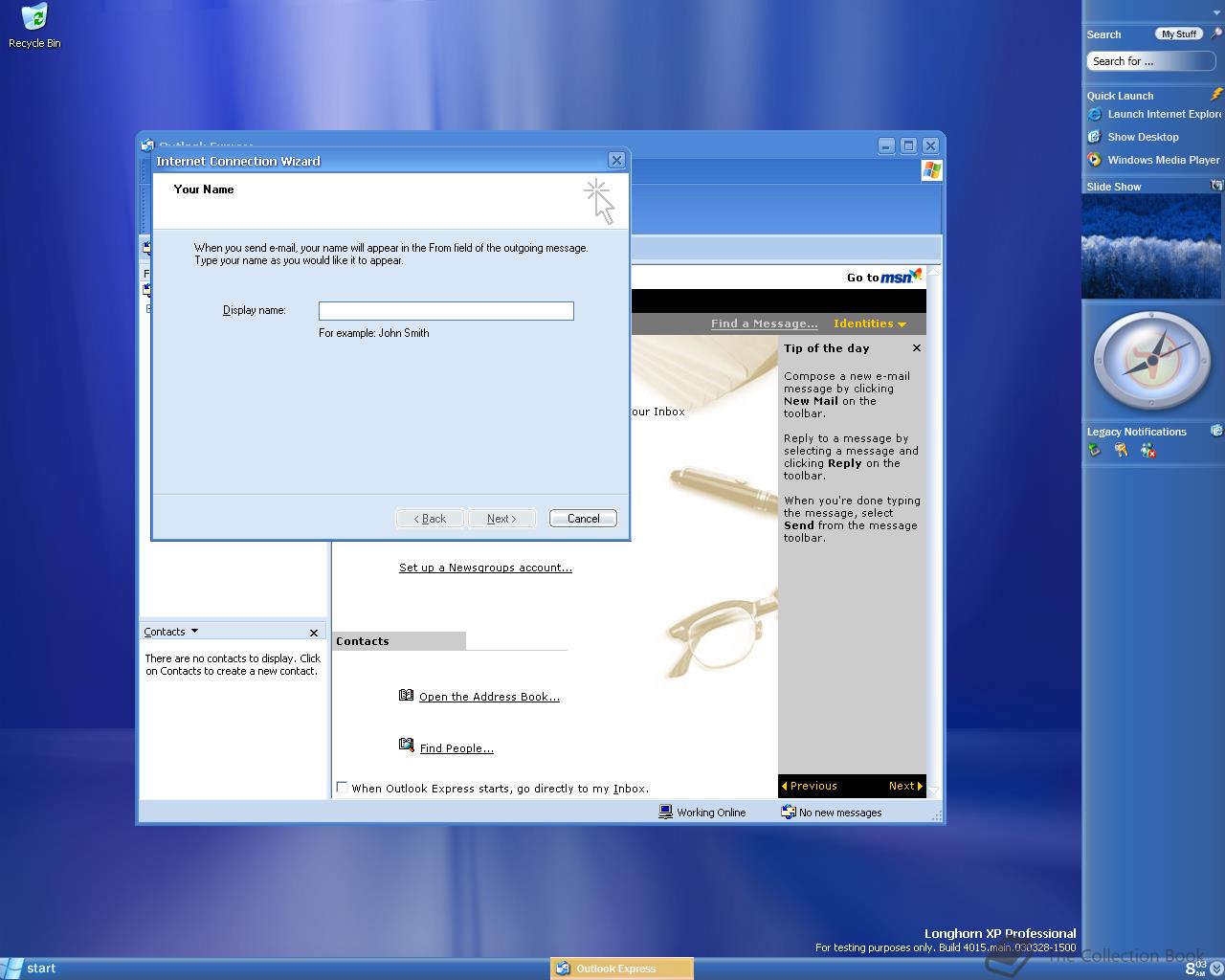Click Show Desktop text in Quick Launch
This screenshot has height=980, width=1225.
pyautogui.click(x=1143, y=137)
